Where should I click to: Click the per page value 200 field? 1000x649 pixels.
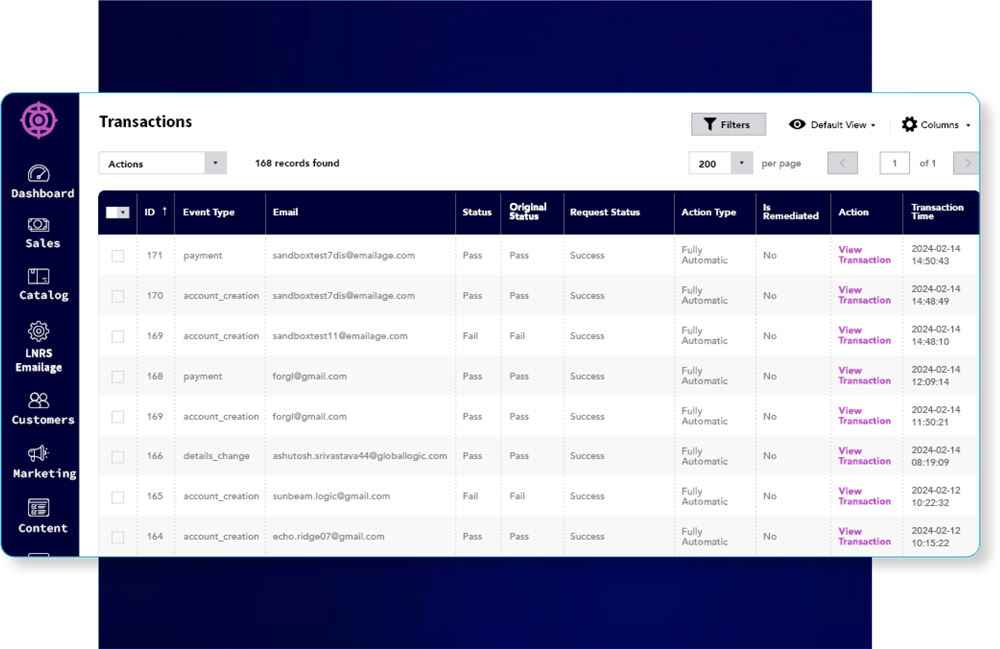[x=710, y=163]
